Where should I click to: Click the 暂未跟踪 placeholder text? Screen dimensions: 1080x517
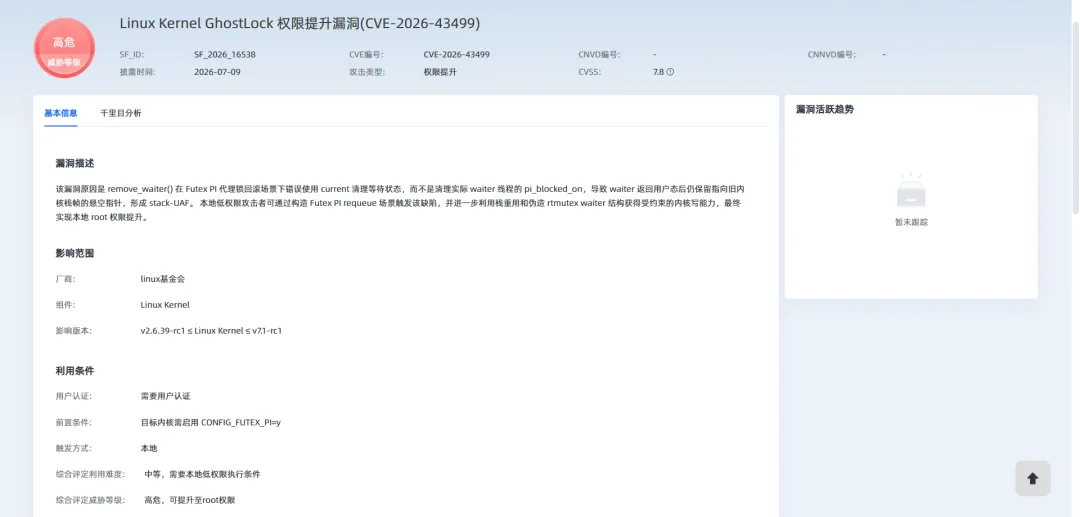[911, 222]
